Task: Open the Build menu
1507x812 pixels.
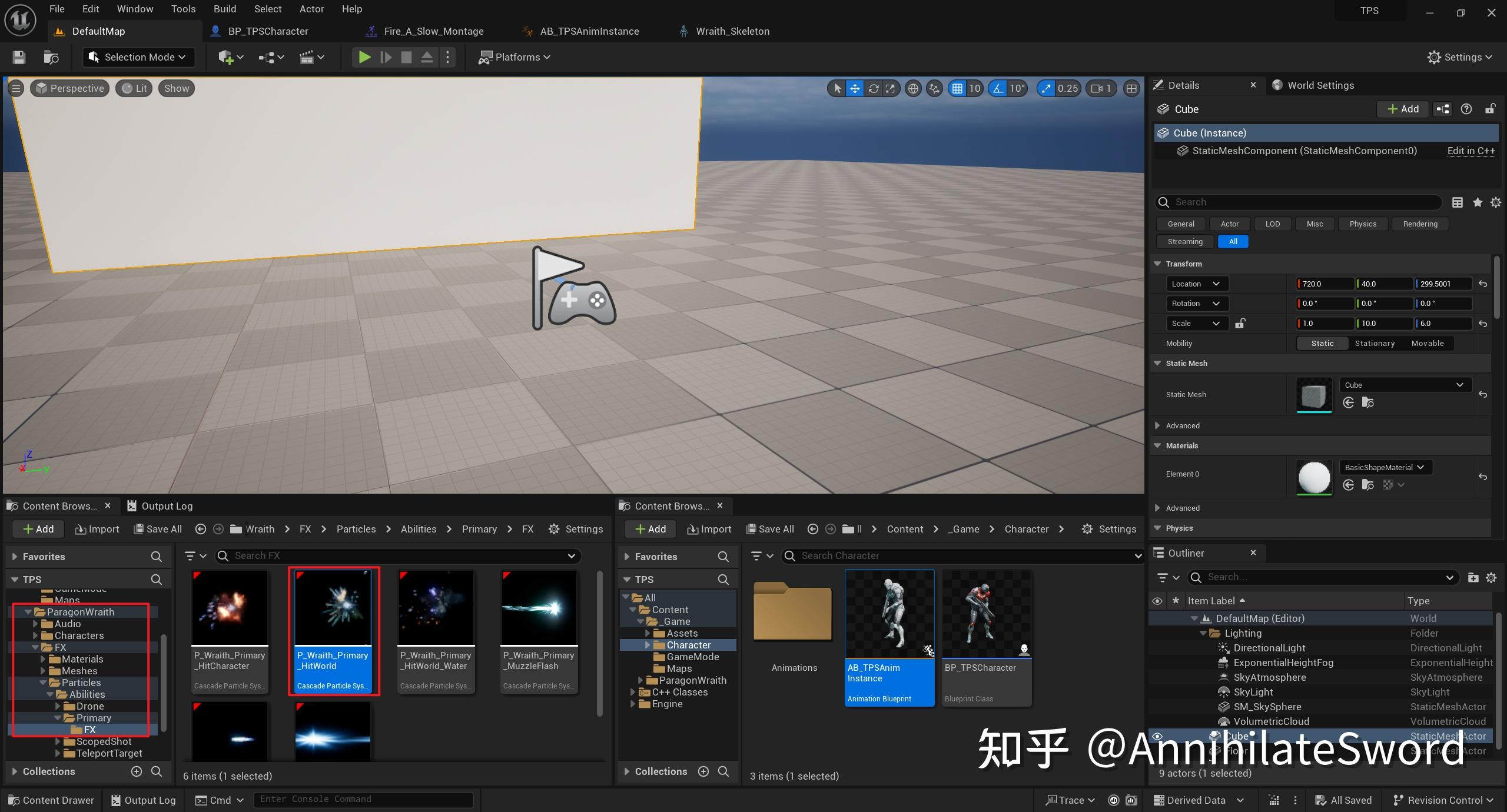Action: point(224,9)
